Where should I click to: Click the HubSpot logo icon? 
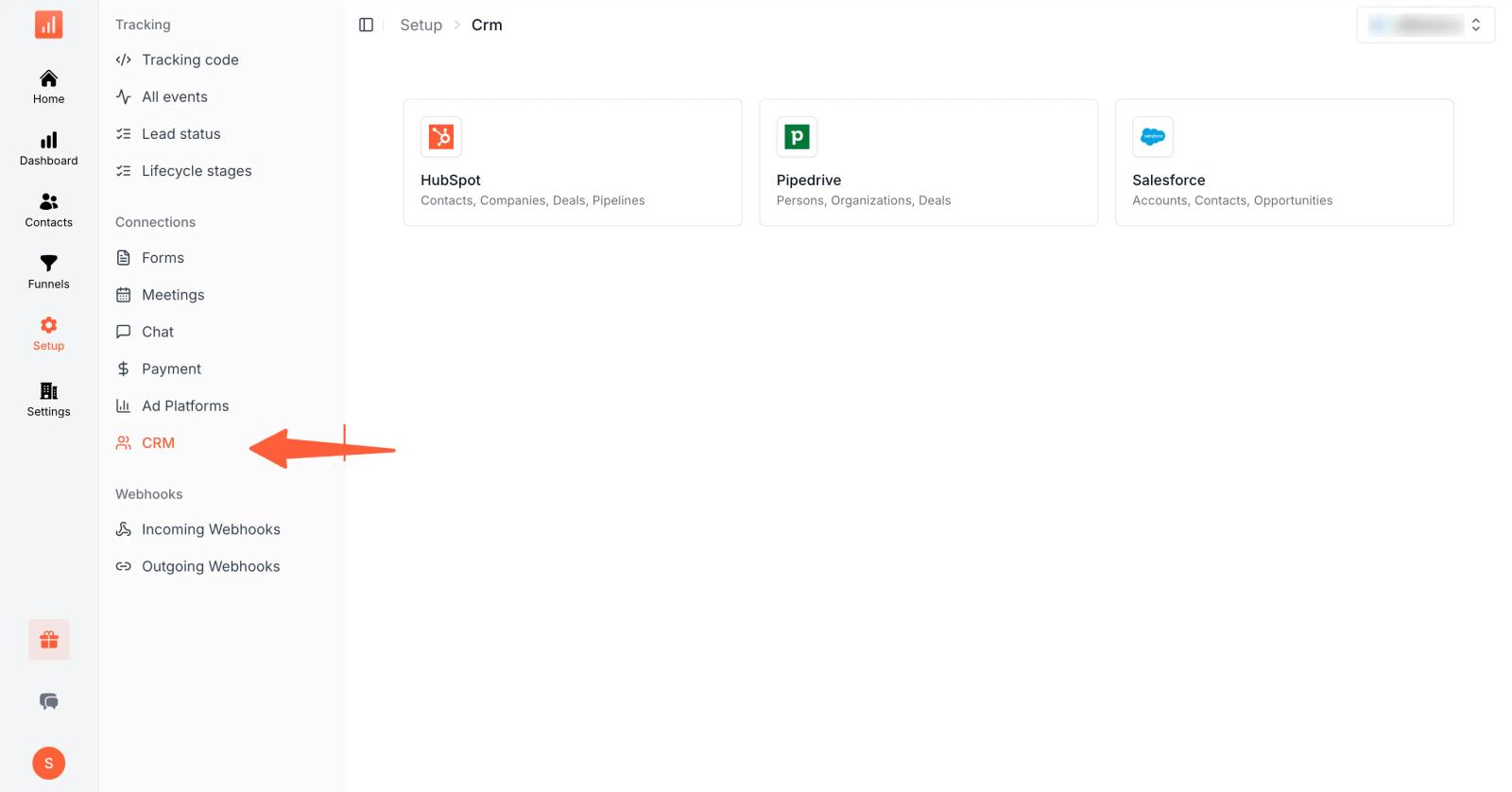(441, 137)
